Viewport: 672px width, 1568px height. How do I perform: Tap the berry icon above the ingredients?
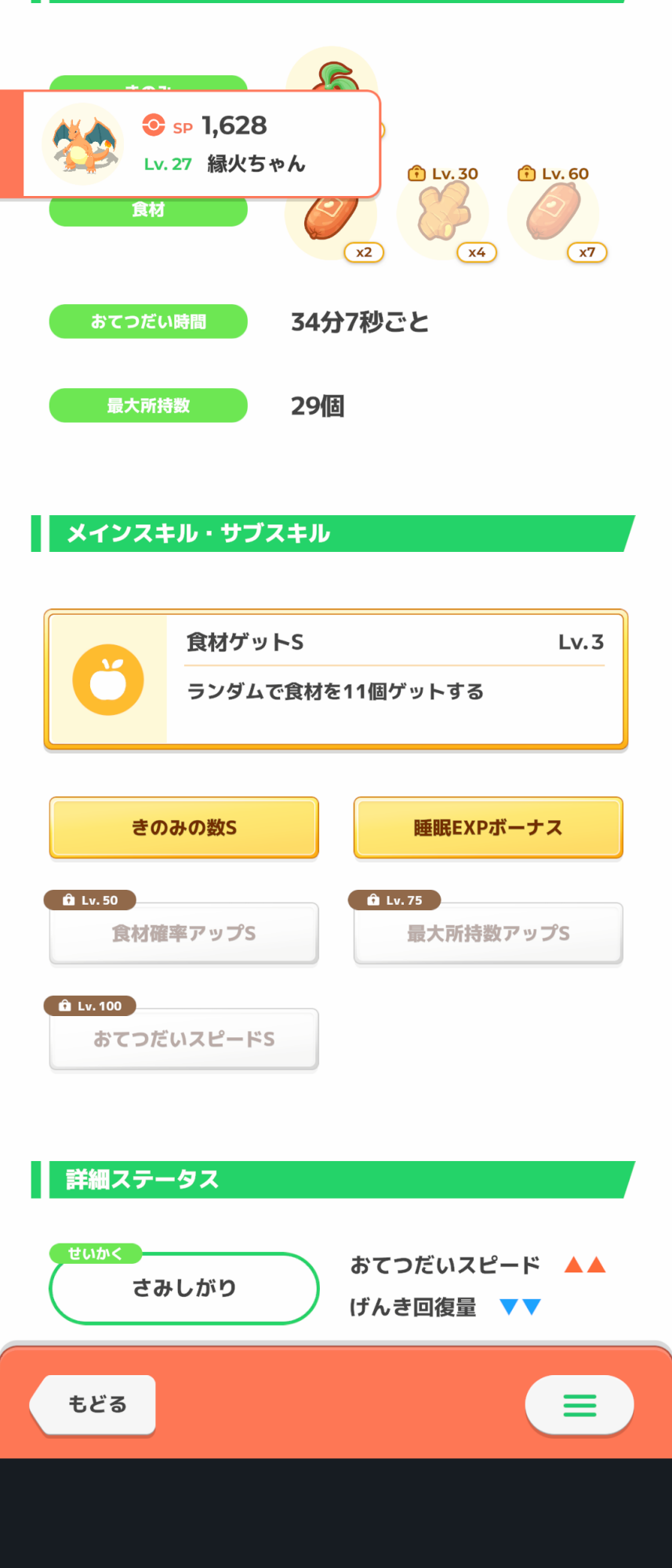332,71
